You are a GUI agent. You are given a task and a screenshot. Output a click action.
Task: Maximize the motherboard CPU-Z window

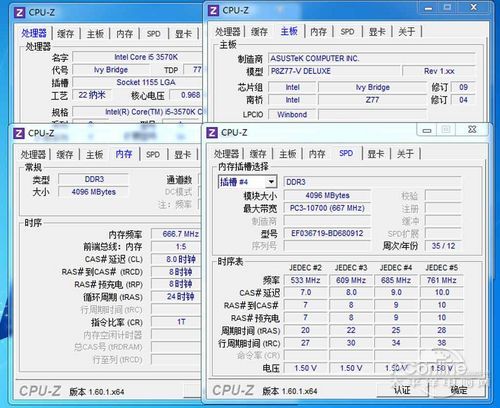tap(447, 7)
